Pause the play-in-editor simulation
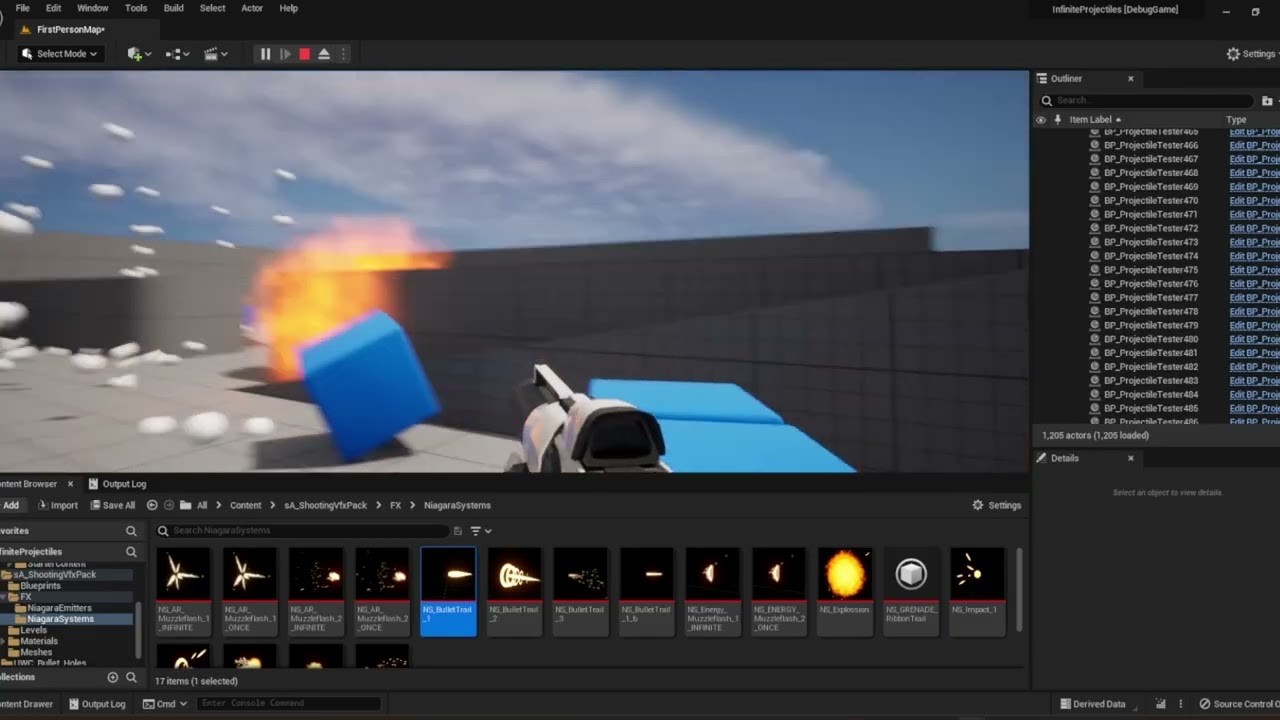This screenshot has width=1280, height=720. (x=265, y=54)
